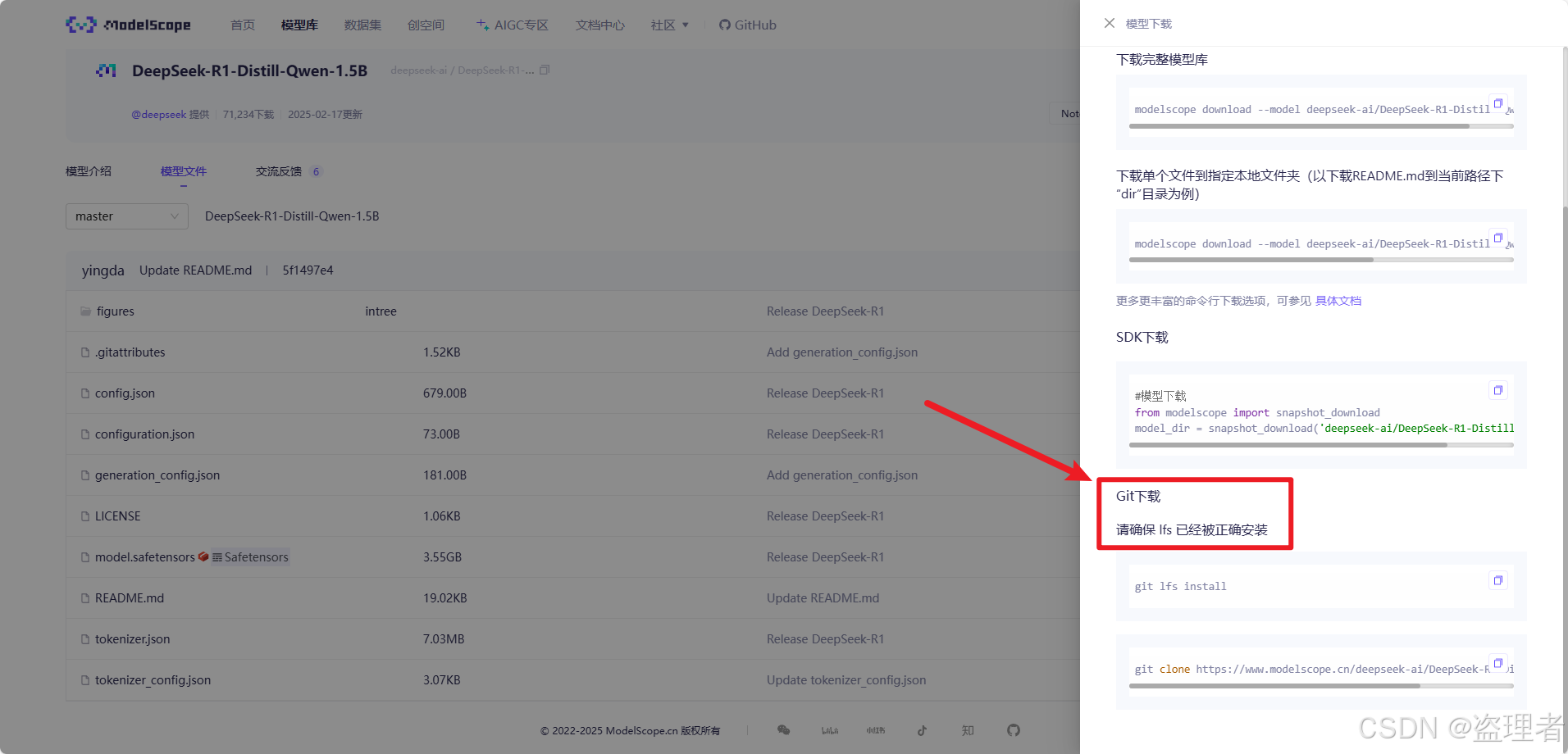This screenshot has width=1568, height=754.
Task: Open the configuration.json file
Action: point(144,434)
